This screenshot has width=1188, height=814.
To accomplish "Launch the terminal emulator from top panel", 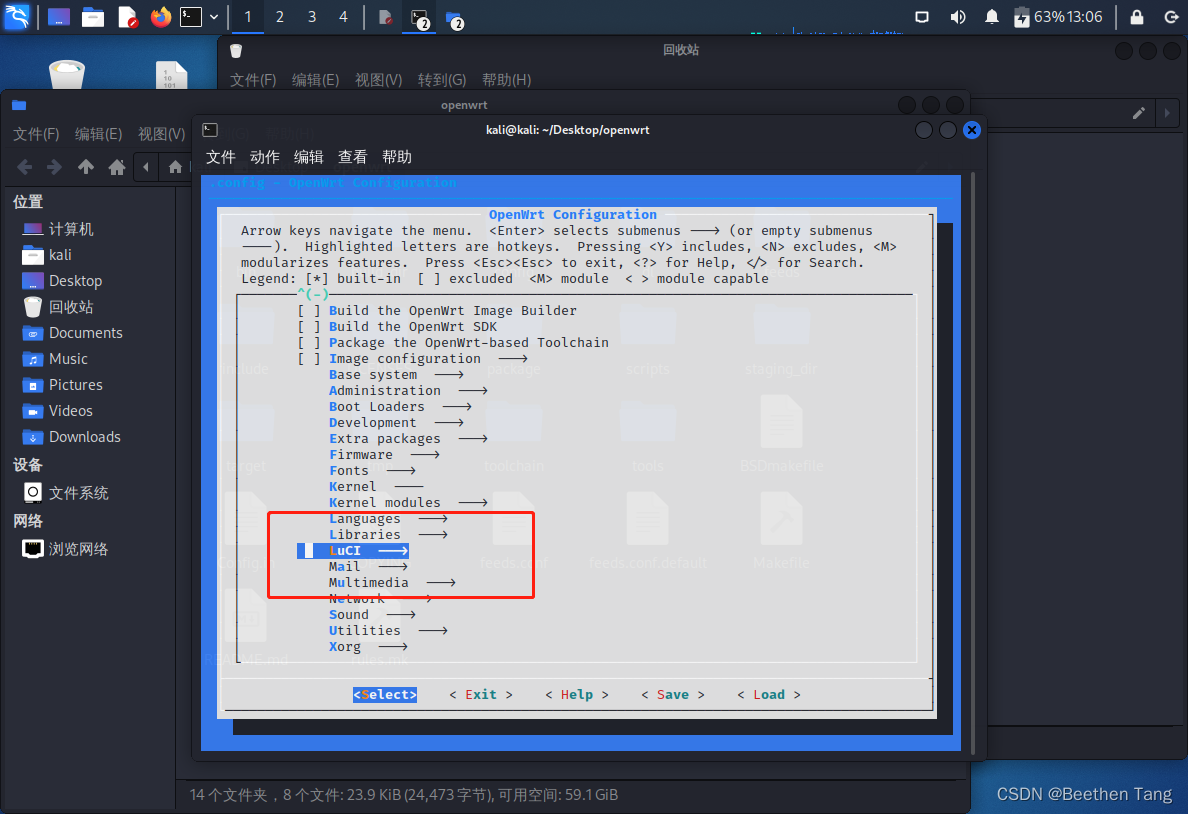I will (x=191, y=17).
